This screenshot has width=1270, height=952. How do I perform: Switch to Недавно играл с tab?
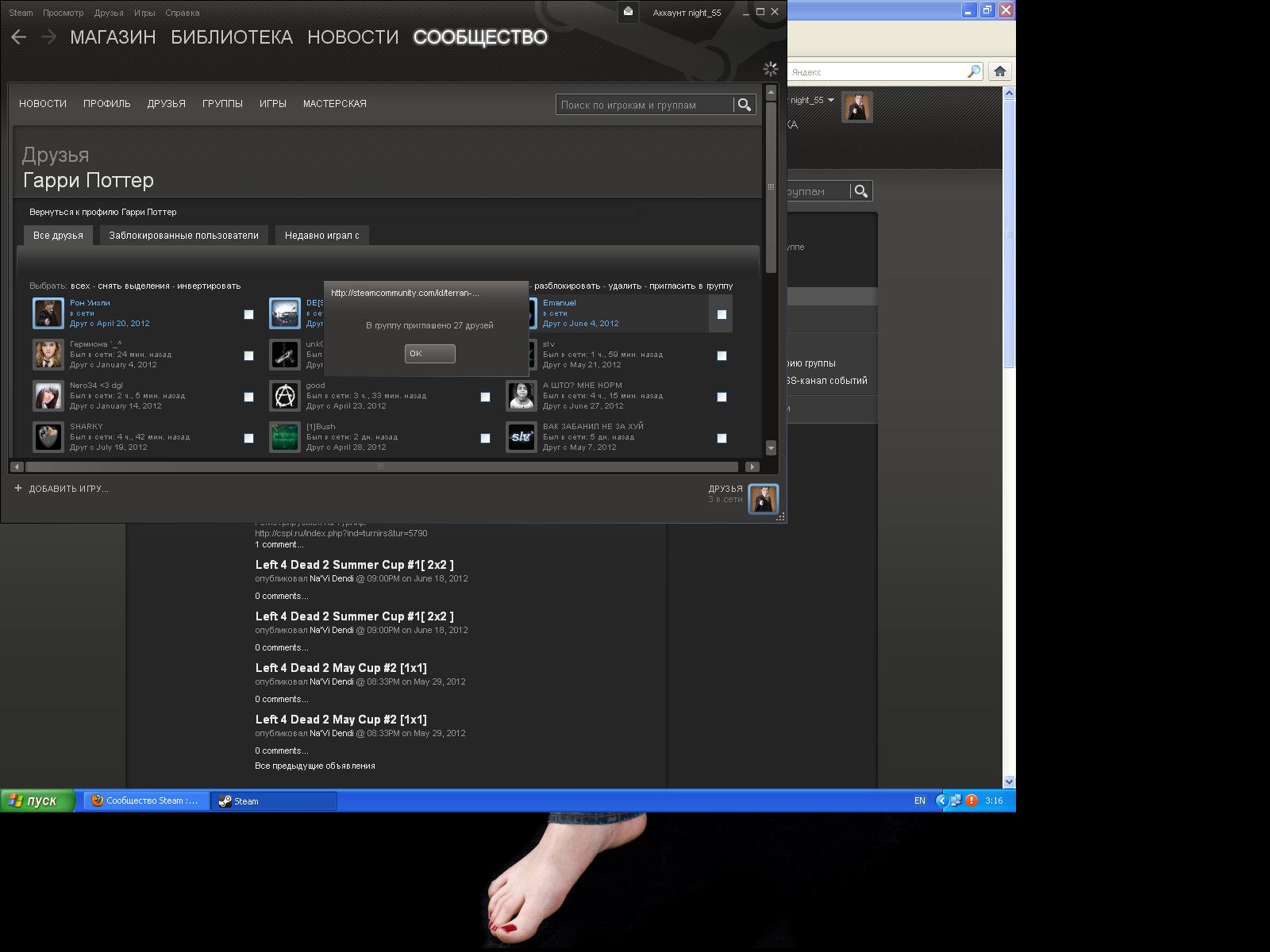pos(321,236)
